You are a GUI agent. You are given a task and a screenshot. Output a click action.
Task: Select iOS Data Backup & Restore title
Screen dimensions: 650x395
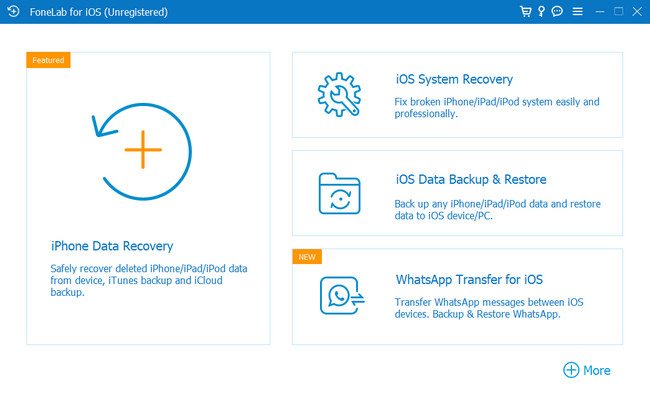point(471,179)
